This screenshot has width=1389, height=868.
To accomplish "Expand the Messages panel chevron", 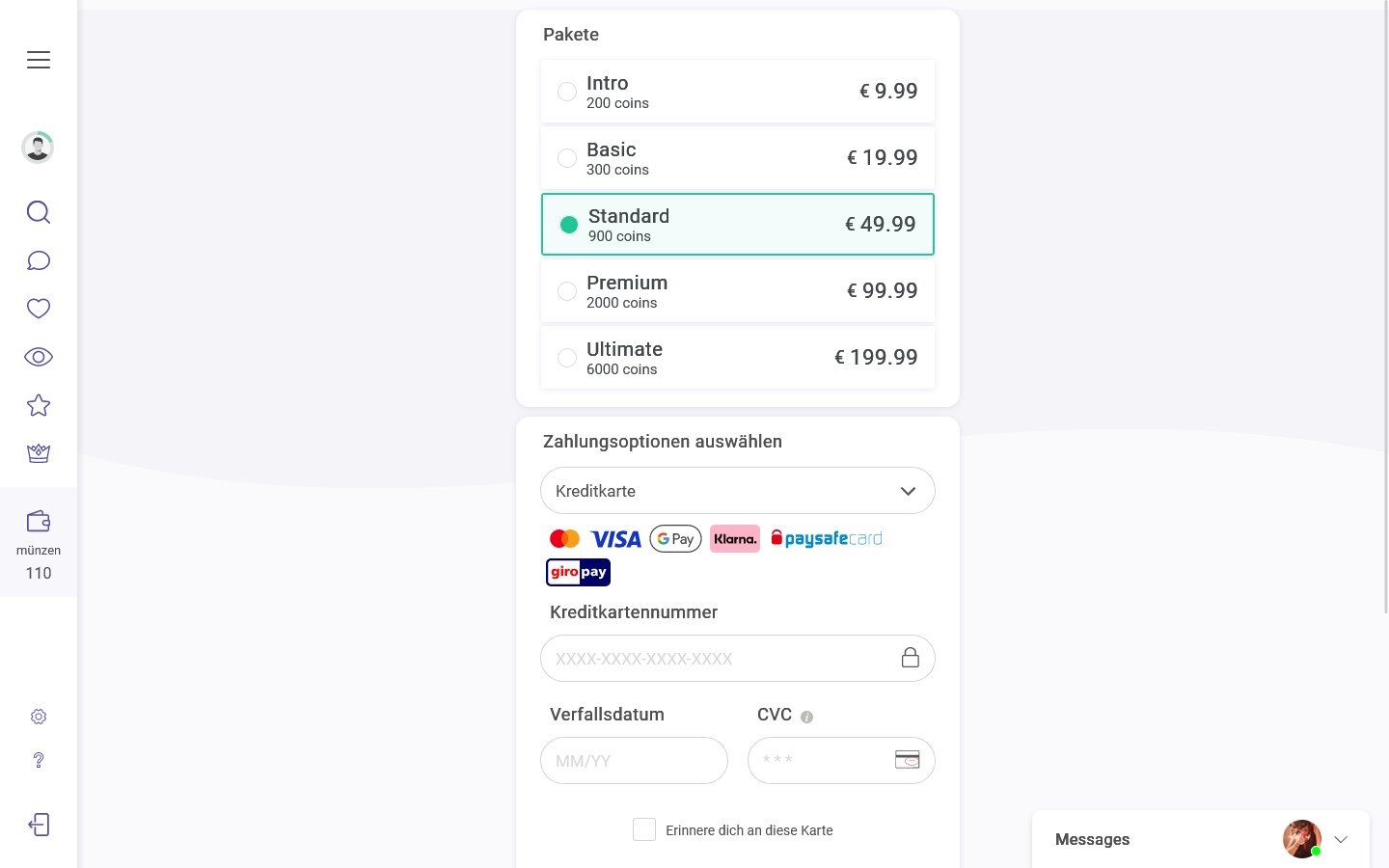I will (1341, 839).
